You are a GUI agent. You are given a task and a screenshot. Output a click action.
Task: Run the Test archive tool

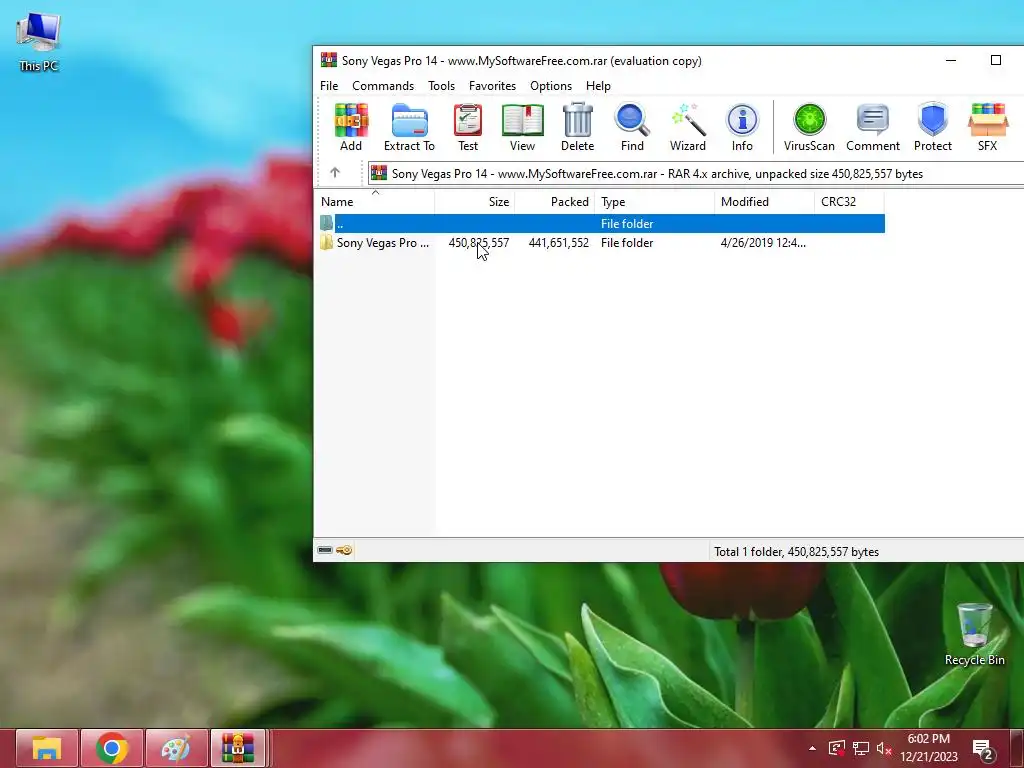tap(468, 127)
